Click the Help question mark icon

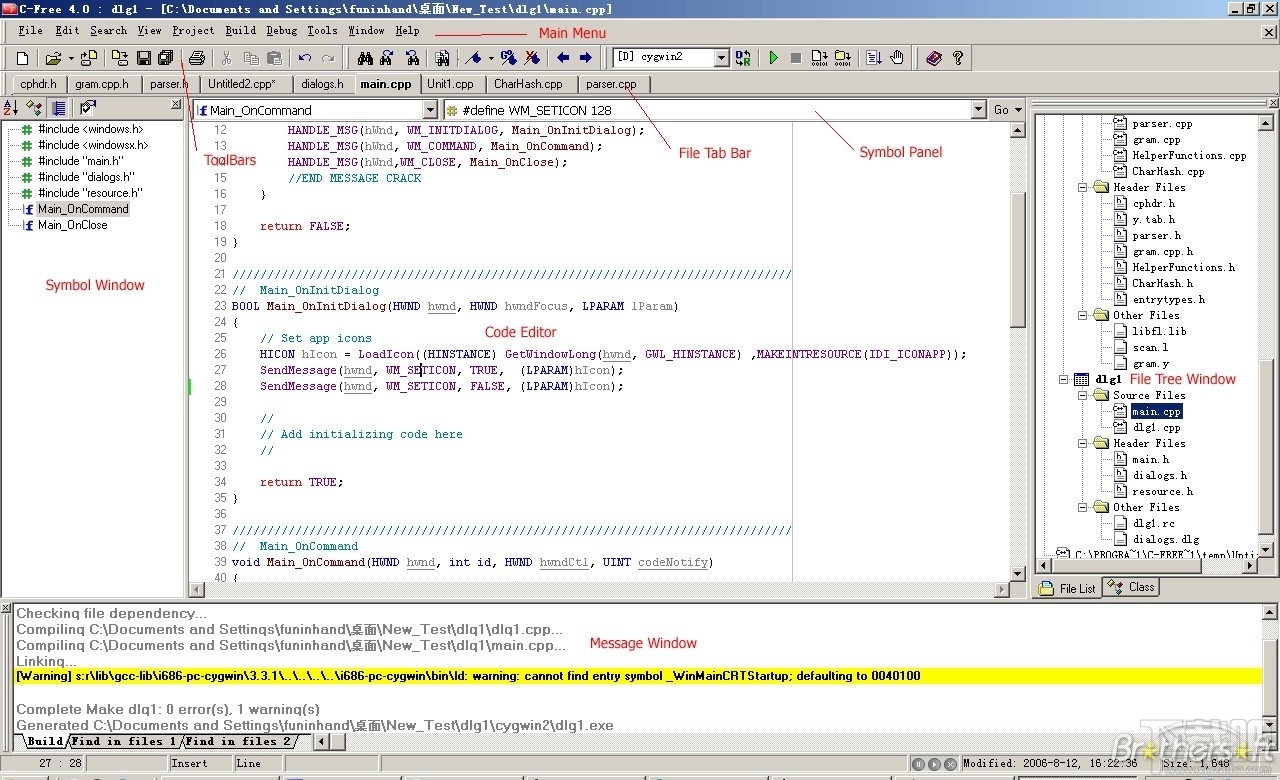(958, 58)
